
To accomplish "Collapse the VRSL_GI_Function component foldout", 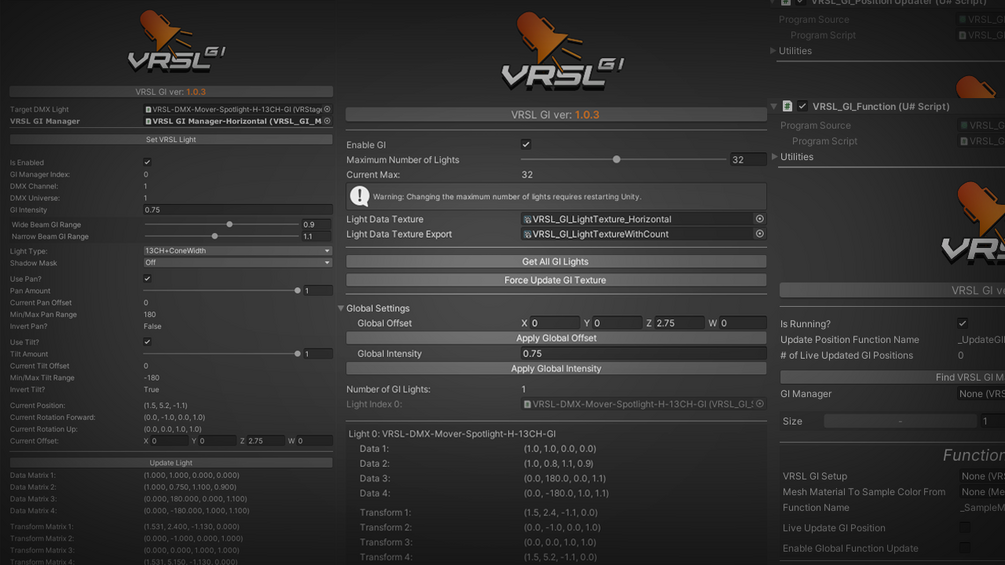I will pos(774,106).
